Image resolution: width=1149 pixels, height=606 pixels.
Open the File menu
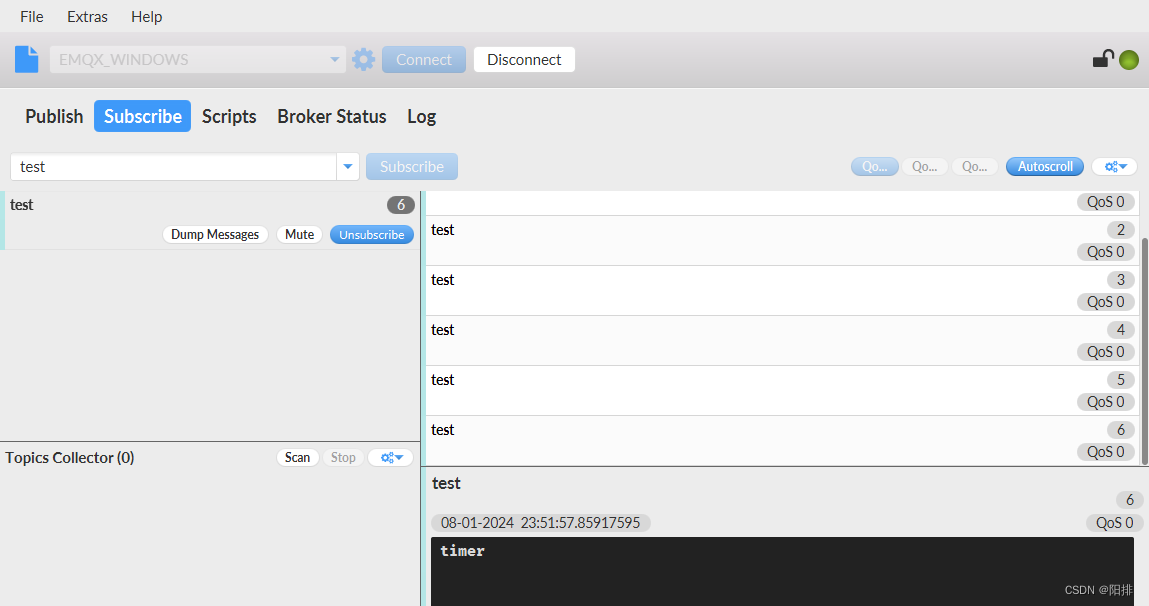point(32,16)
